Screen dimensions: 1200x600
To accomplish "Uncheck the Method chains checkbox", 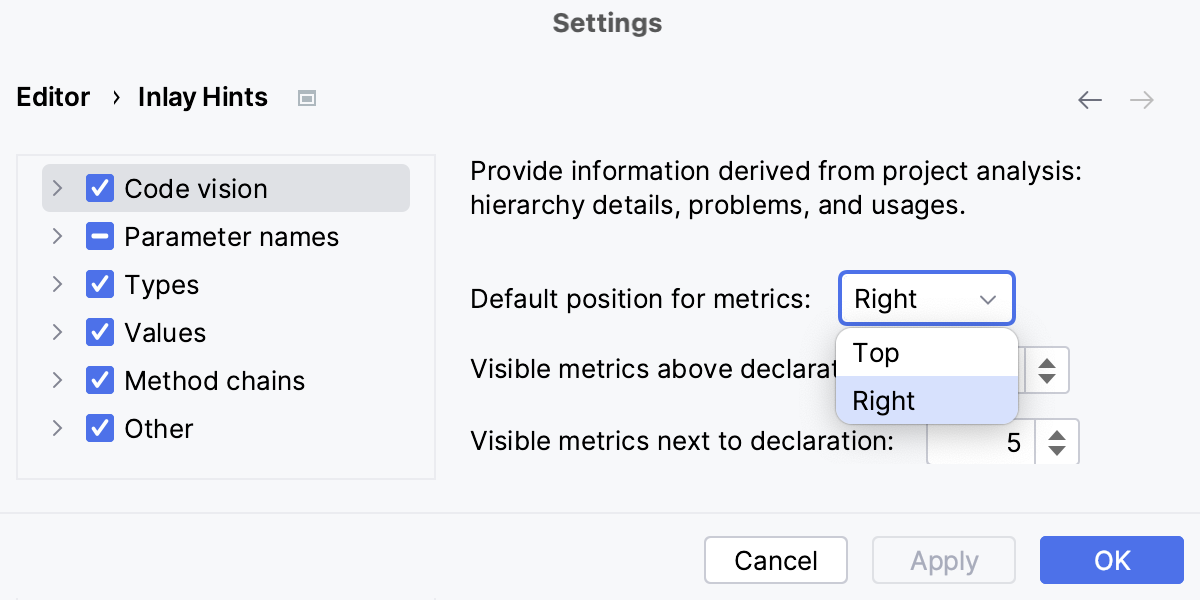I will click(x=99, y=380).
